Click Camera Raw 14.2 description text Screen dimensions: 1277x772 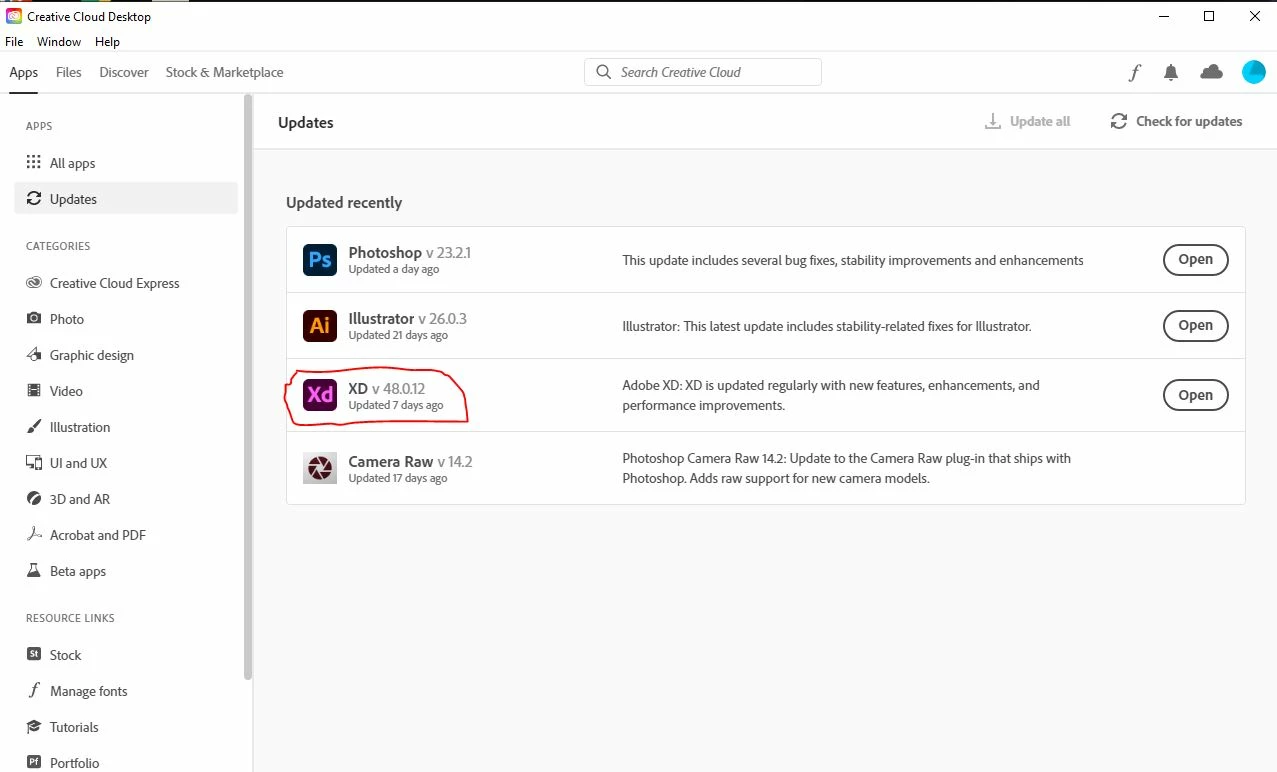(x=846, y=468)
